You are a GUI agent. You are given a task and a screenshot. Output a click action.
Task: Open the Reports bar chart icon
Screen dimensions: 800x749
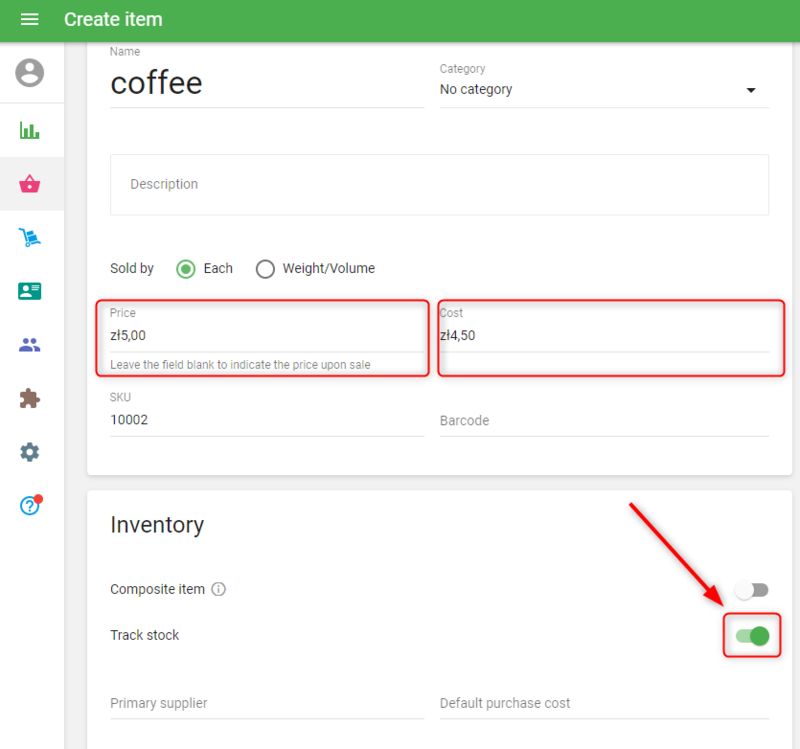[30, 131]
